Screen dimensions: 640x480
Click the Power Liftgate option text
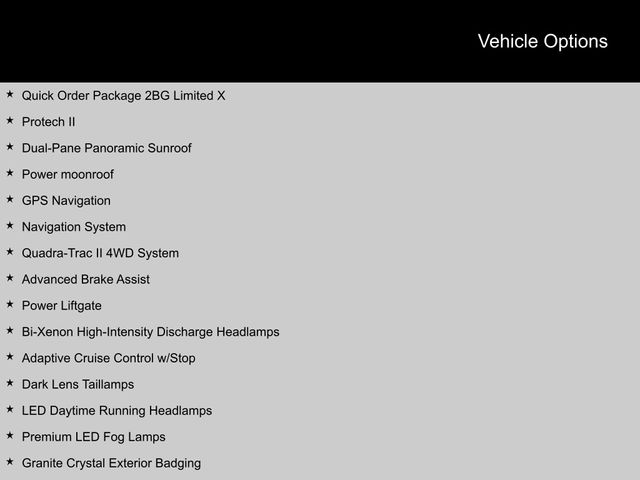(61, 305)
